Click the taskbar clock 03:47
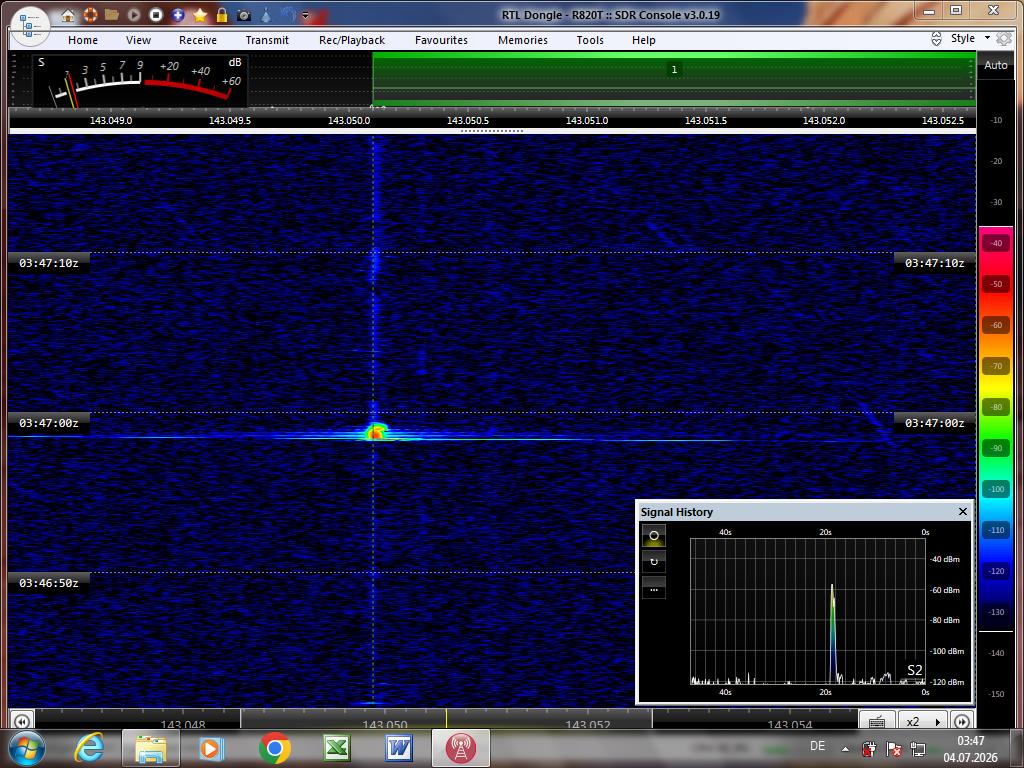Image resolution: width=1024 pixels, height=768 pixels. [970, 741]
